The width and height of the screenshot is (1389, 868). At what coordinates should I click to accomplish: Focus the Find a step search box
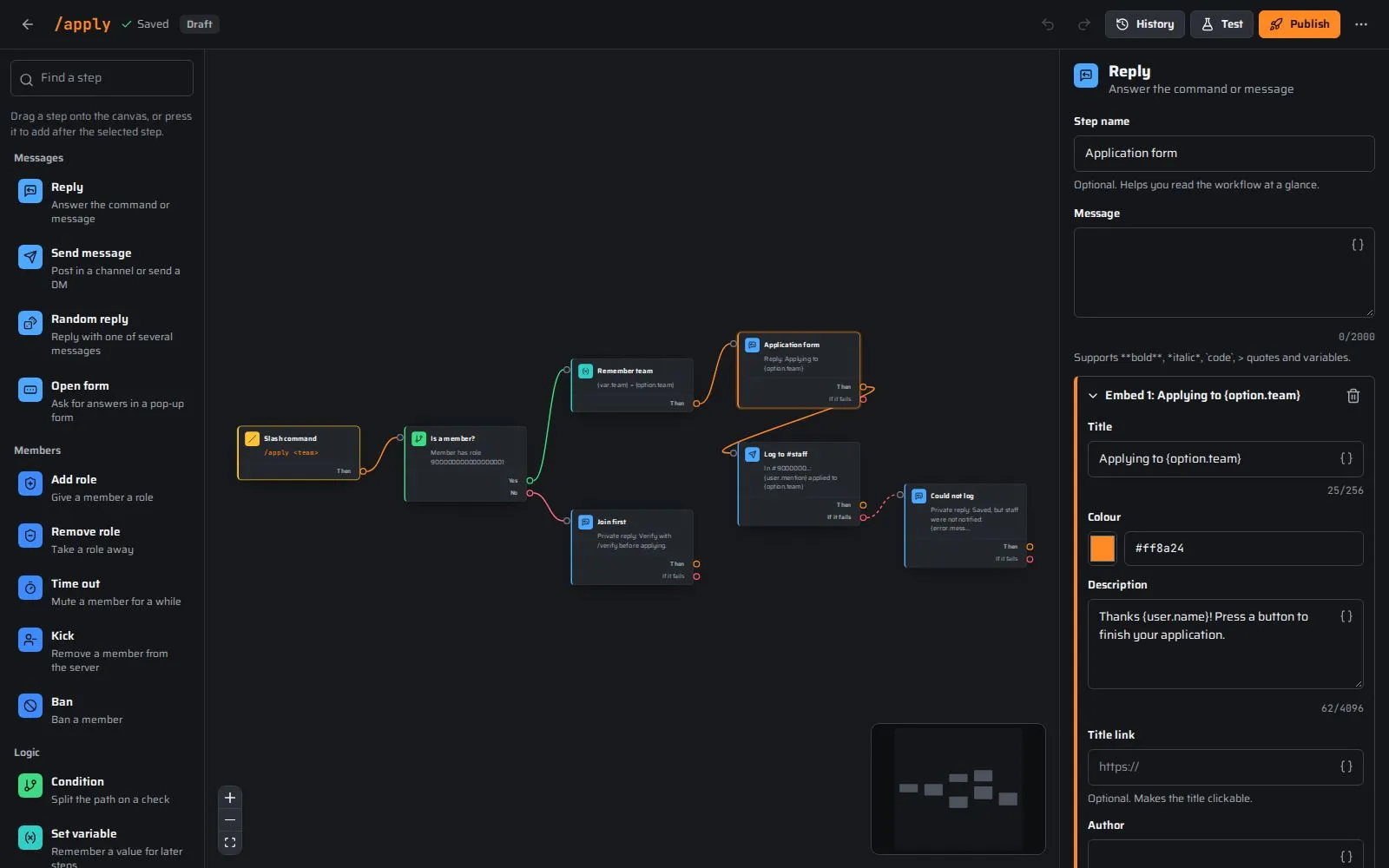coord(102,78)
